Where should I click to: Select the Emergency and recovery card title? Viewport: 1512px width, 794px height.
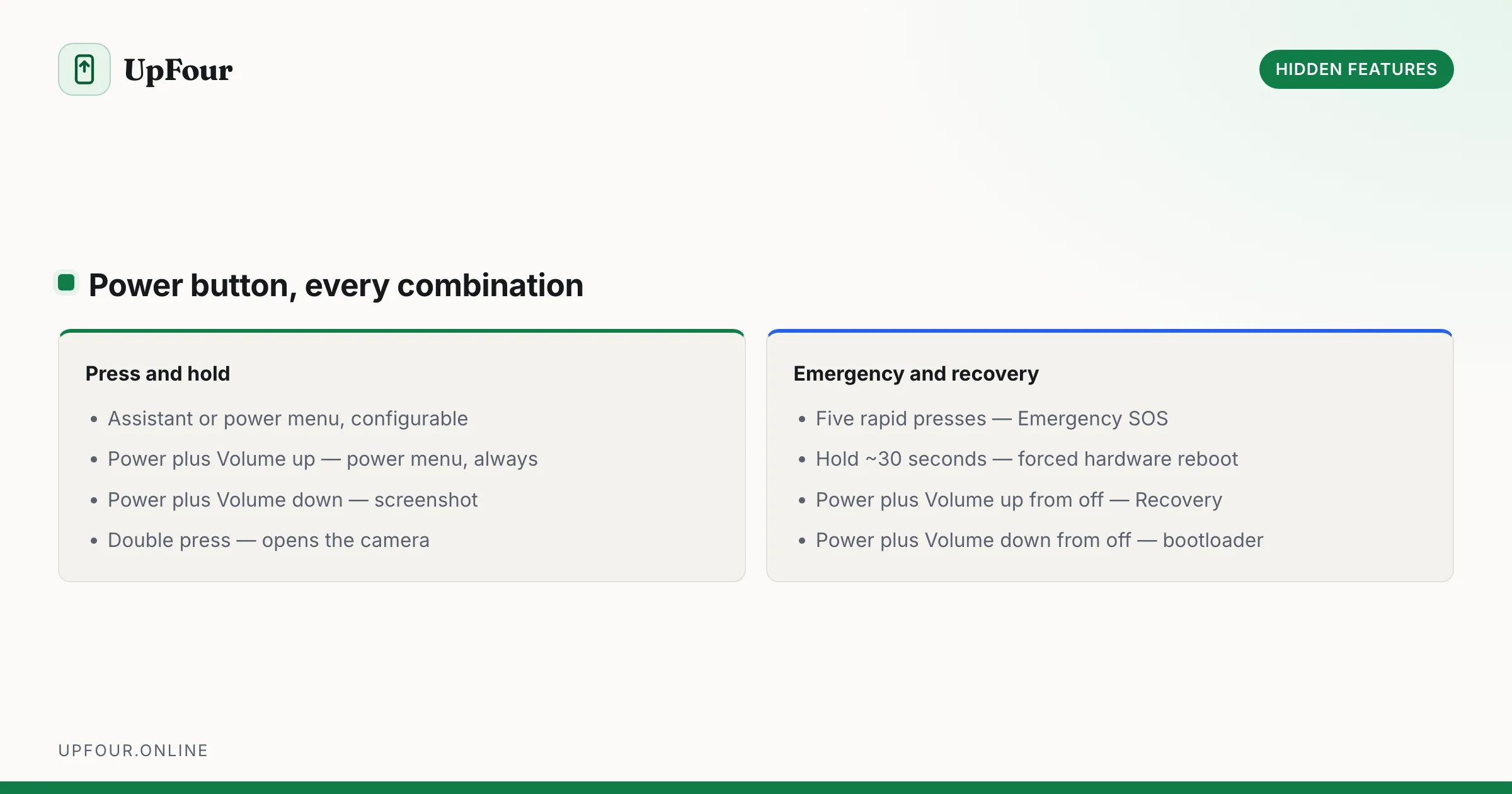pyautogui.click(x=916, y=374)
